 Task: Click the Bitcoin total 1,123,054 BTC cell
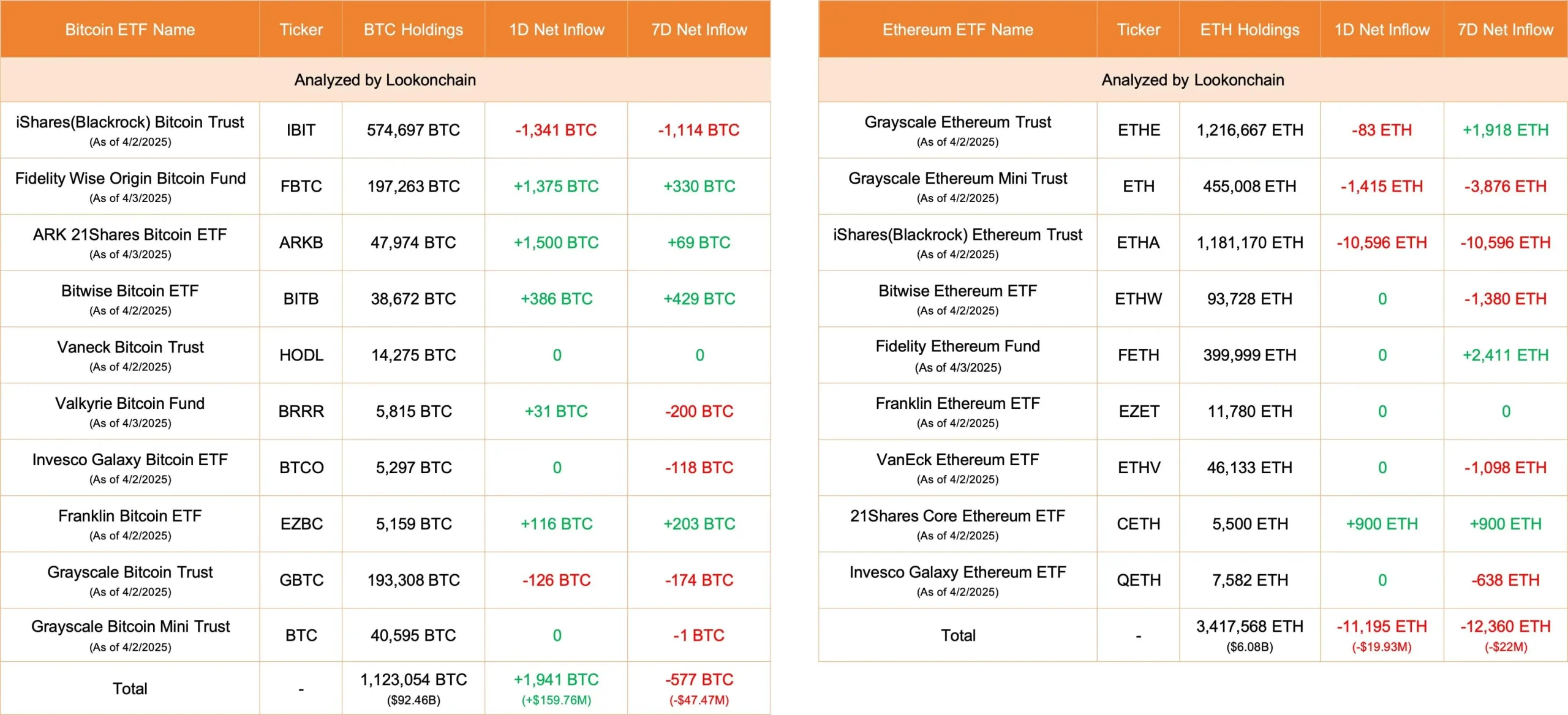tap(413, 680)
